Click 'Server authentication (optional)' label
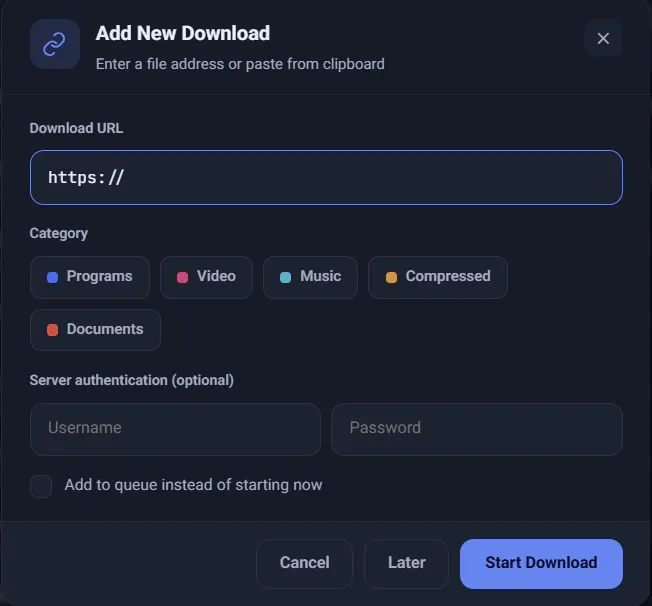The image size is (652, 606). tap(131, 380)
